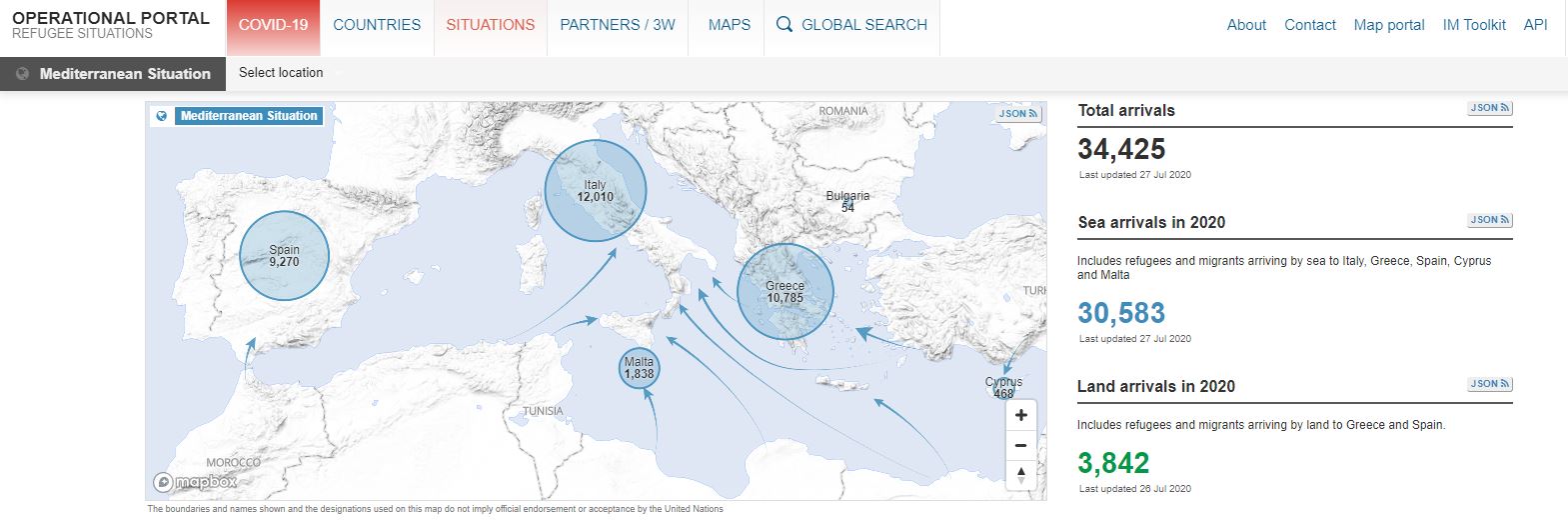Open the Land arrivals JSON feed

tap(1490, 384)
